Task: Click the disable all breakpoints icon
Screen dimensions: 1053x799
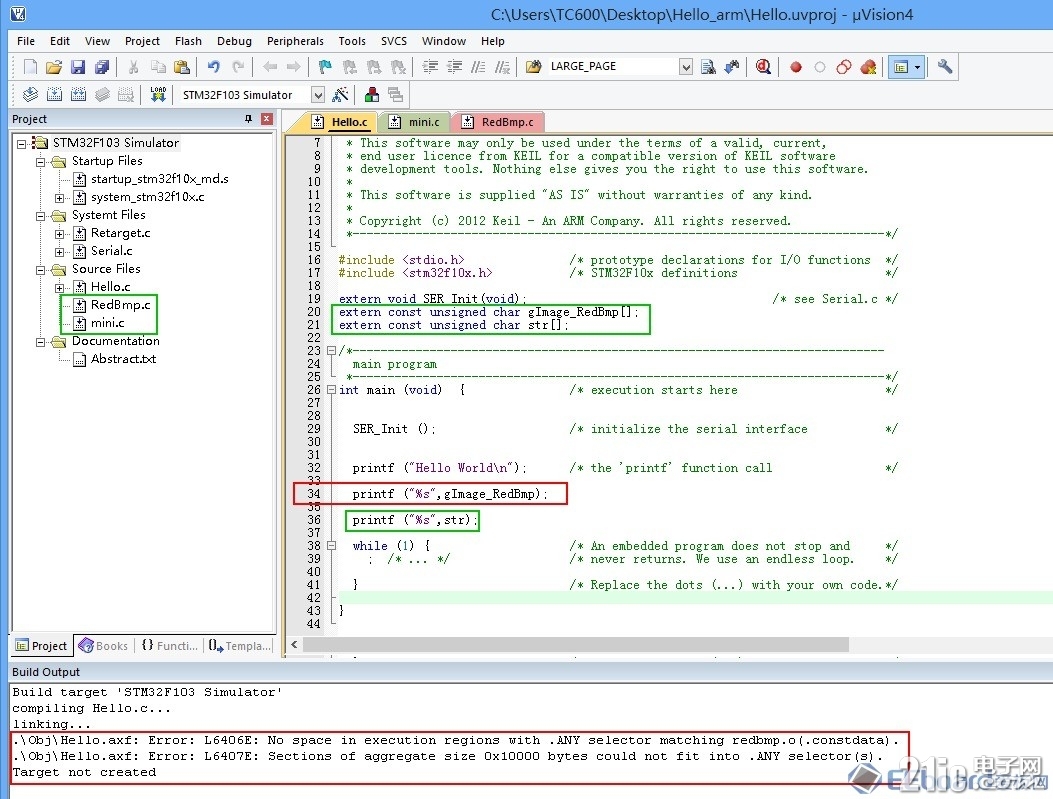Action: coord(844,66)
